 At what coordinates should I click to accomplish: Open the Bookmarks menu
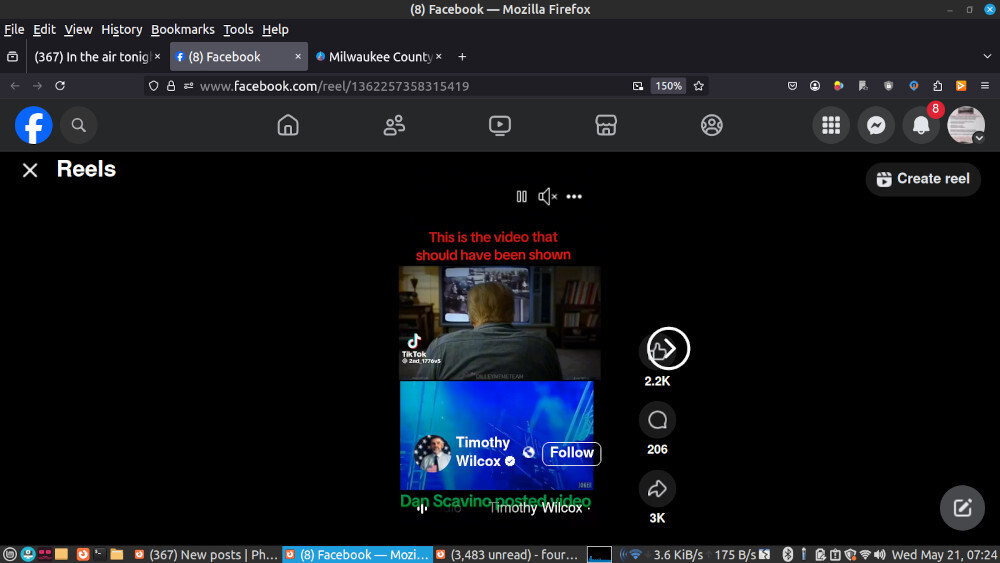tap(182, 29)
